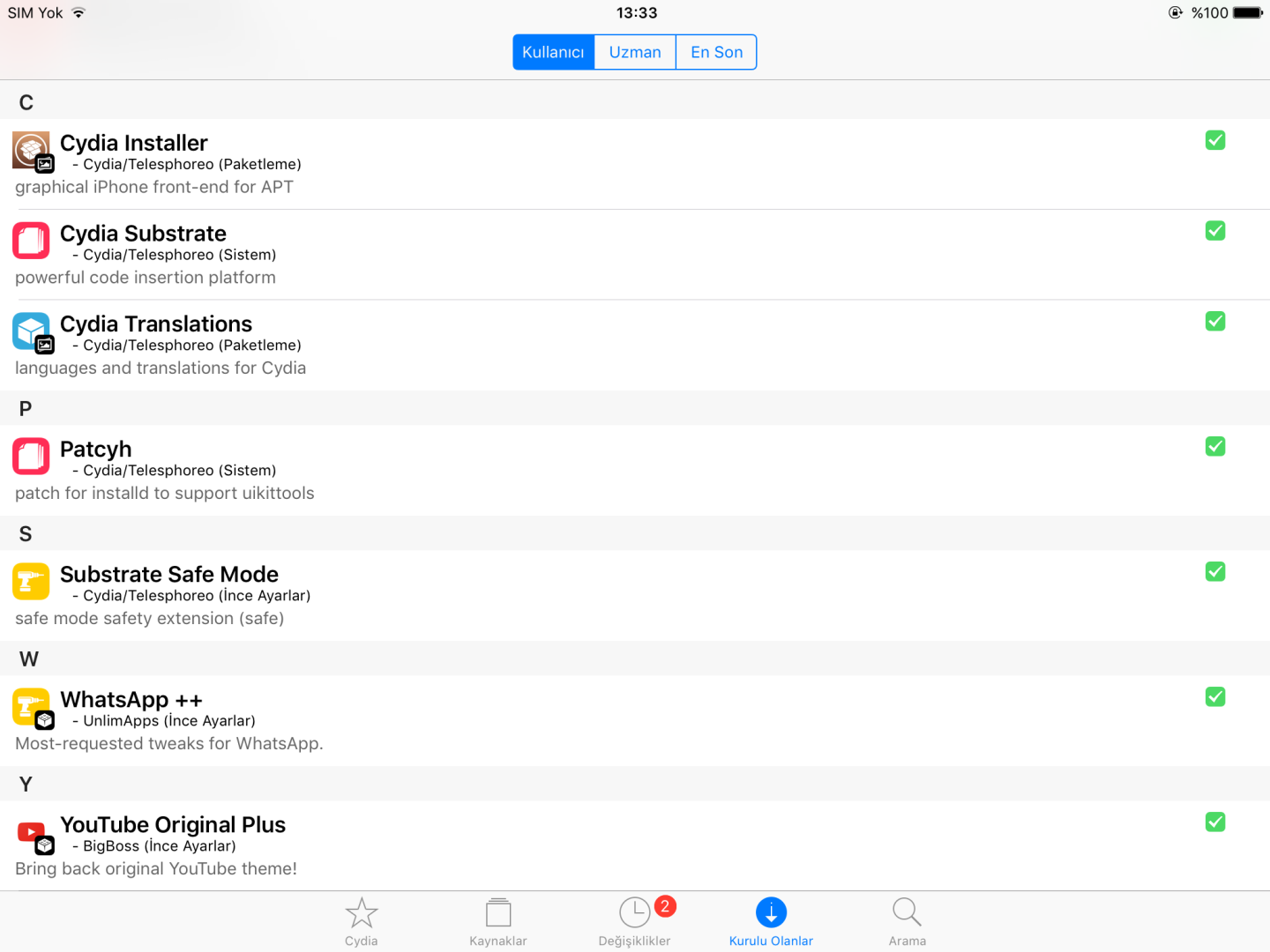Tap 'powerful code insertion platform' description
The height and width of the screenshot is (952, 1270).
(x=146, y=278)
